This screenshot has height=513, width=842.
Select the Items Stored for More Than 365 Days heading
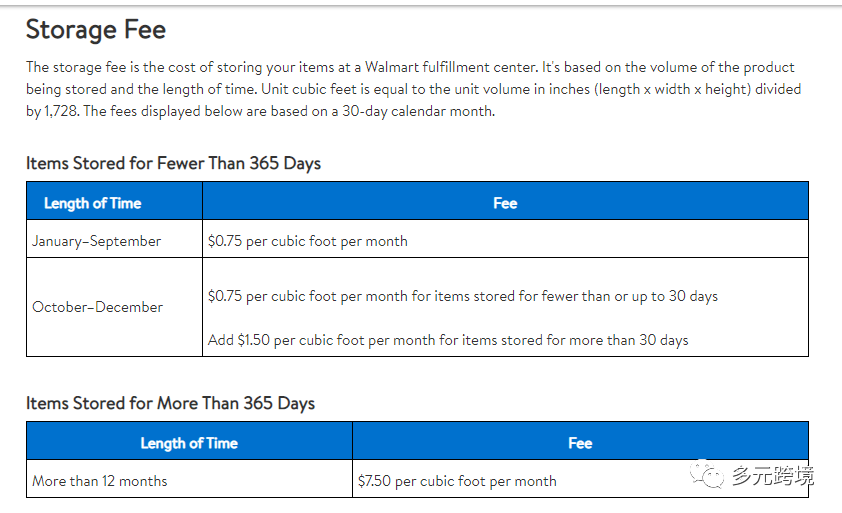pyautogui.click(x=170, y=403)
